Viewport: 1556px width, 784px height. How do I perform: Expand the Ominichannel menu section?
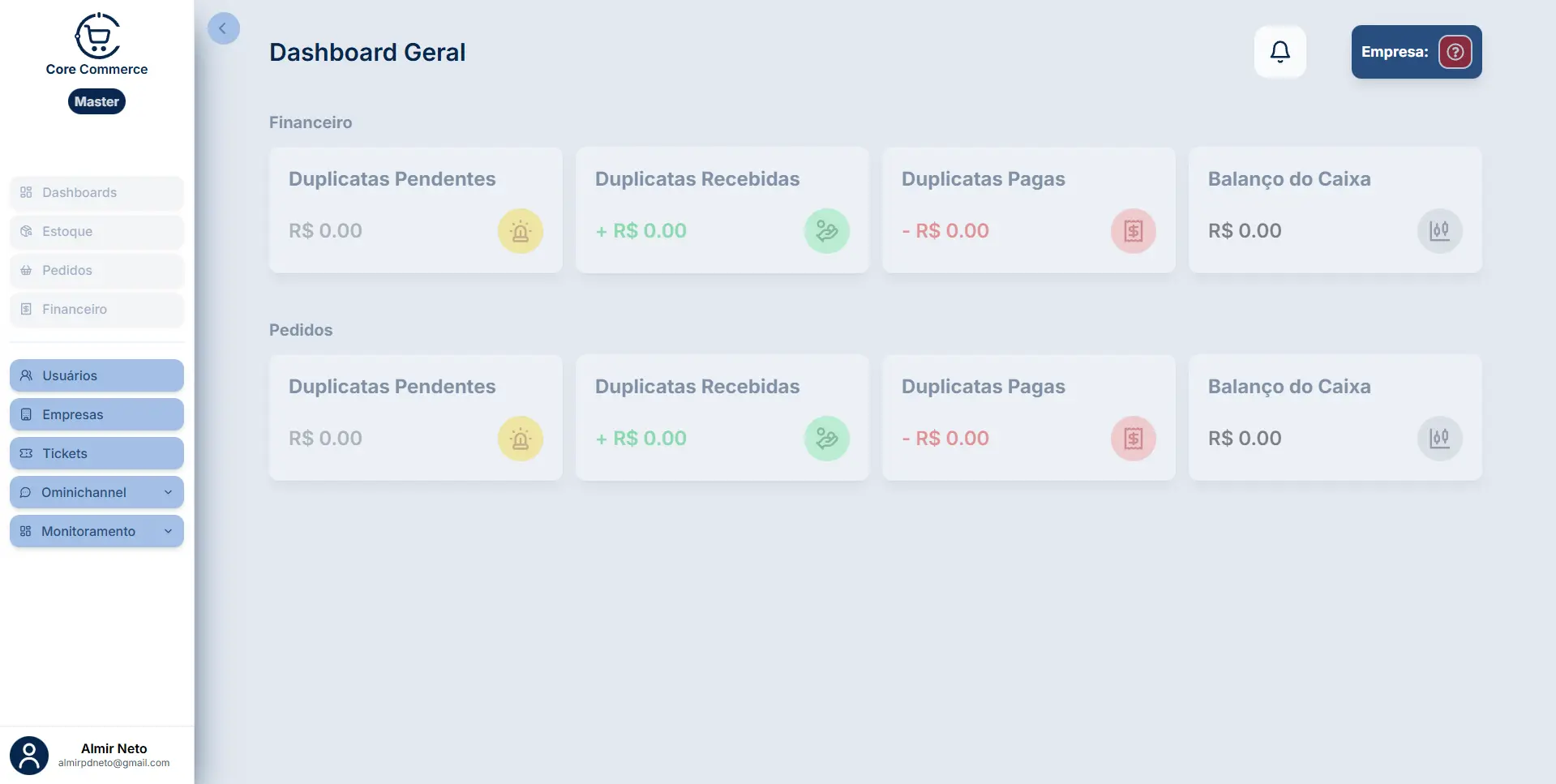(x=96, y=492)
